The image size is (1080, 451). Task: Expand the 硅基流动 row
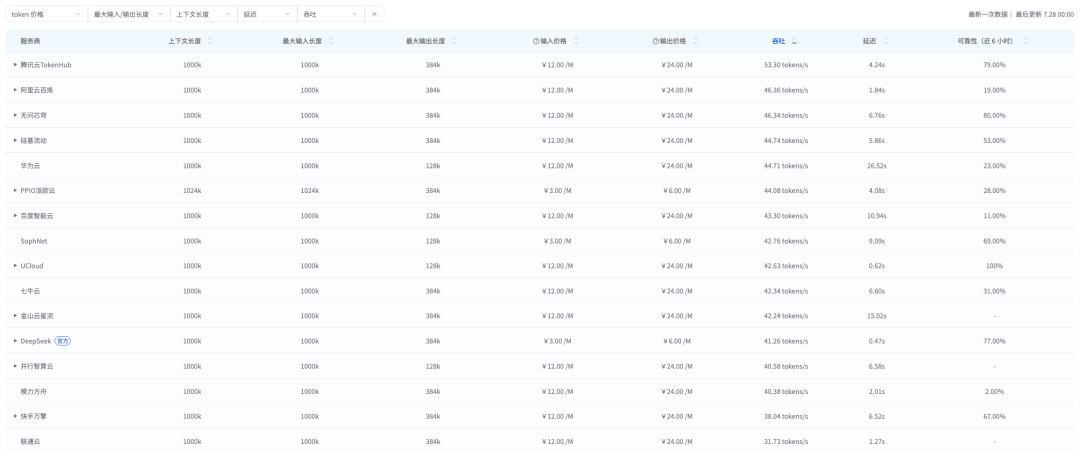(x=15, y=140)
